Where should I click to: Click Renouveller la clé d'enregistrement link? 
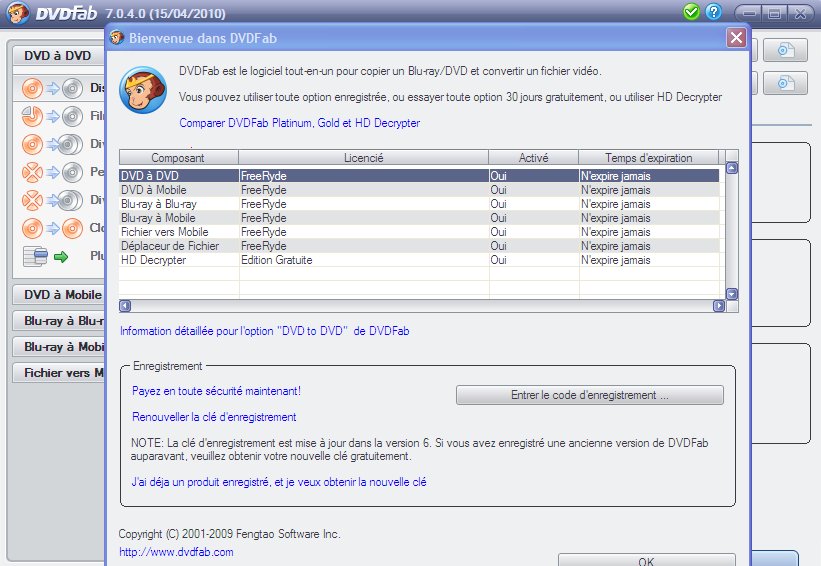pos(214,417)
